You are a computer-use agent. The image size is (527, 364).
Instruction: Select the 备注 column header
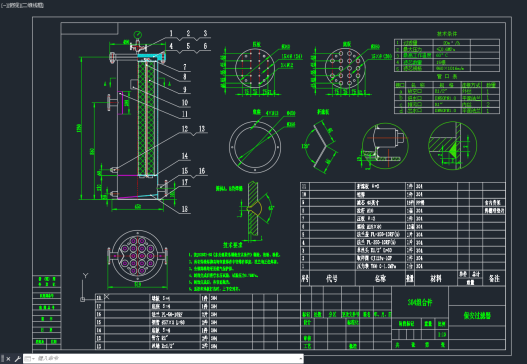click(x=494, y=278)
